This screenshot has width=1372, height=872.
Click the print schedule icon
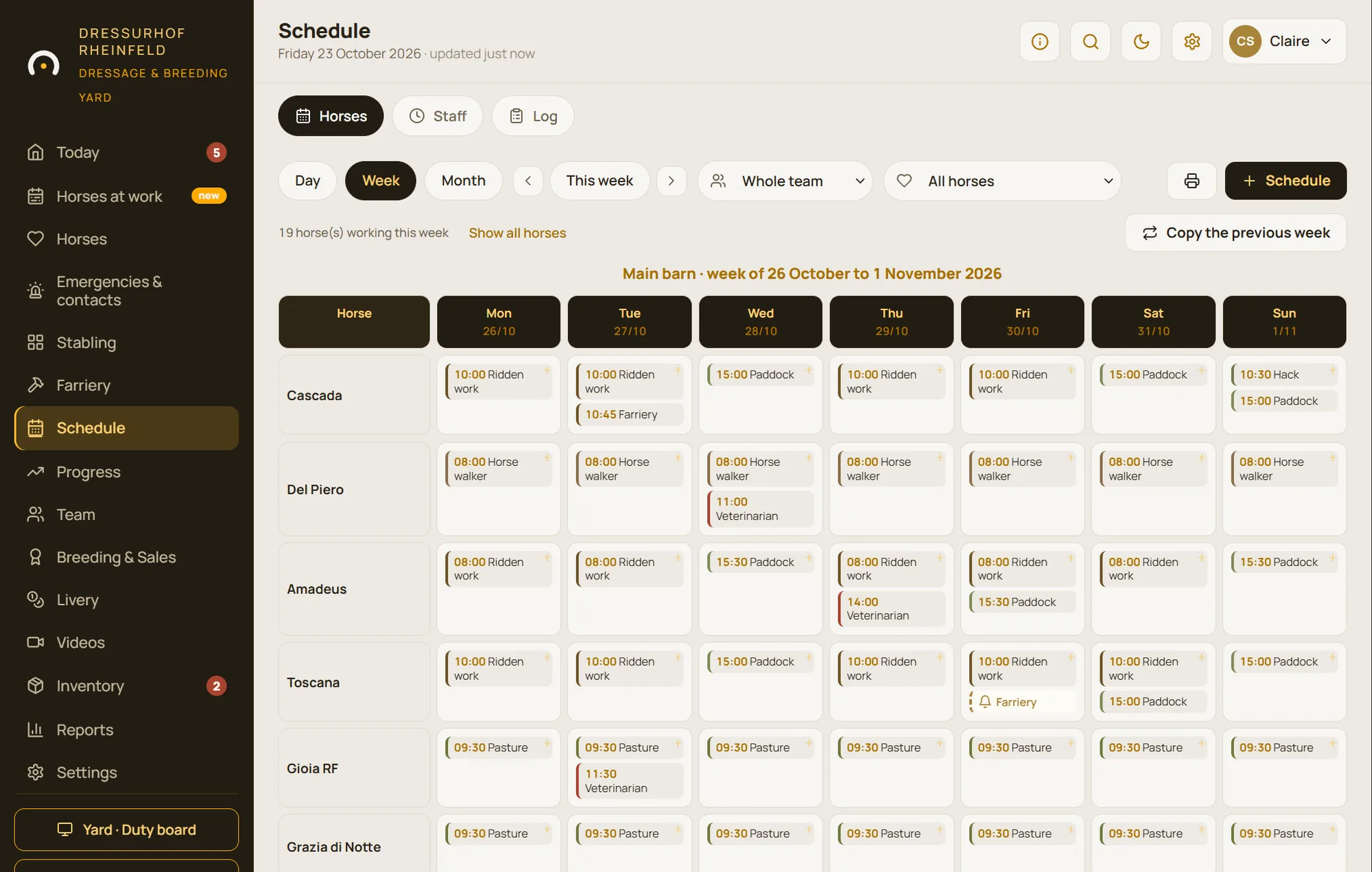[1192, 180]
